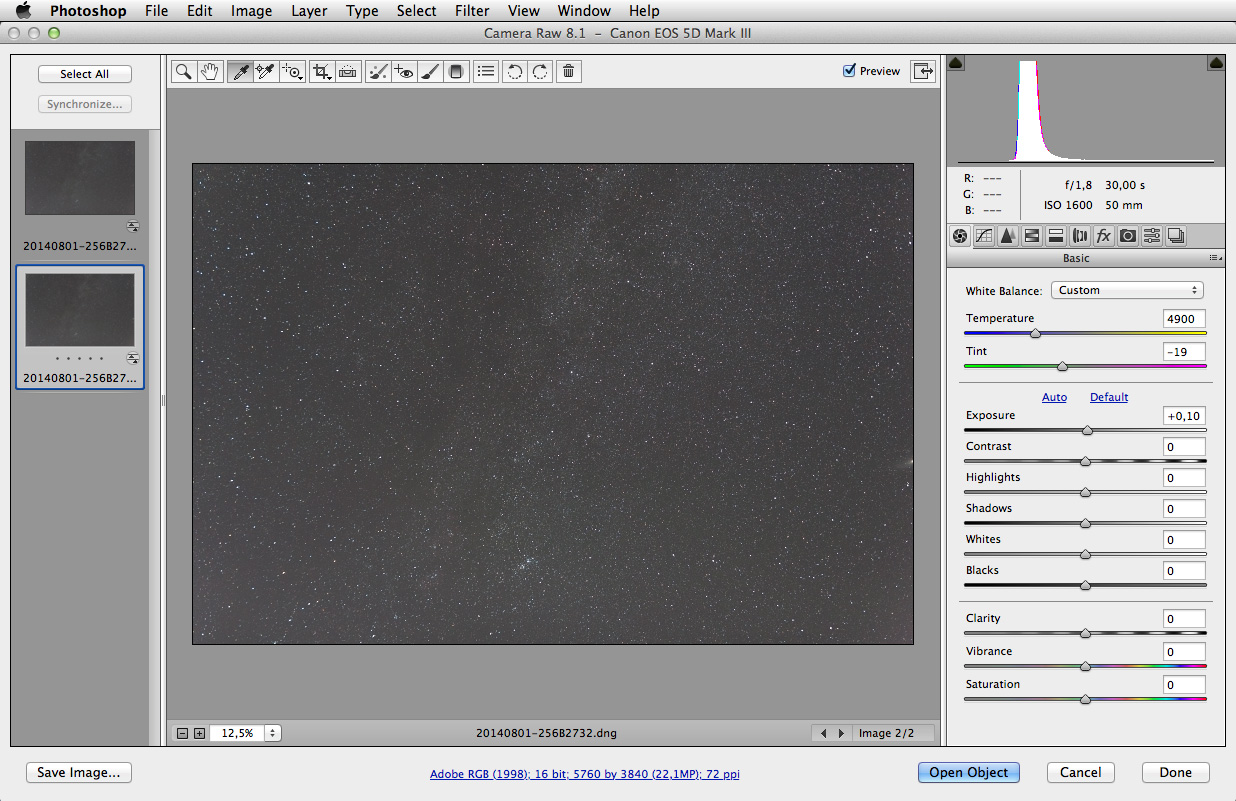
Task: Open the Apple menu
Action: [23, 11]
